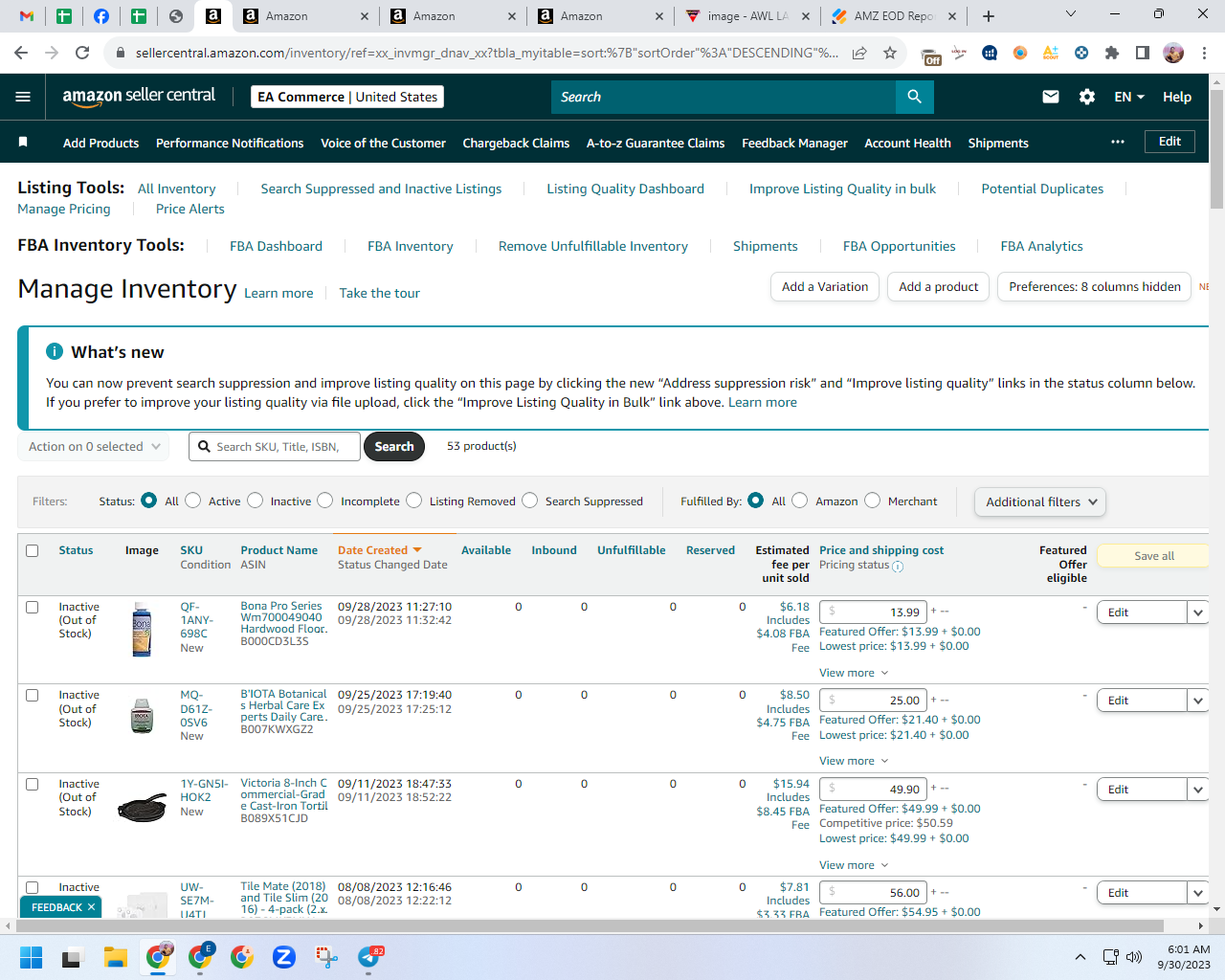1225x980 pixels.
Task: Expand View more for the $49.99 price row
Action: tap(854, 865)
